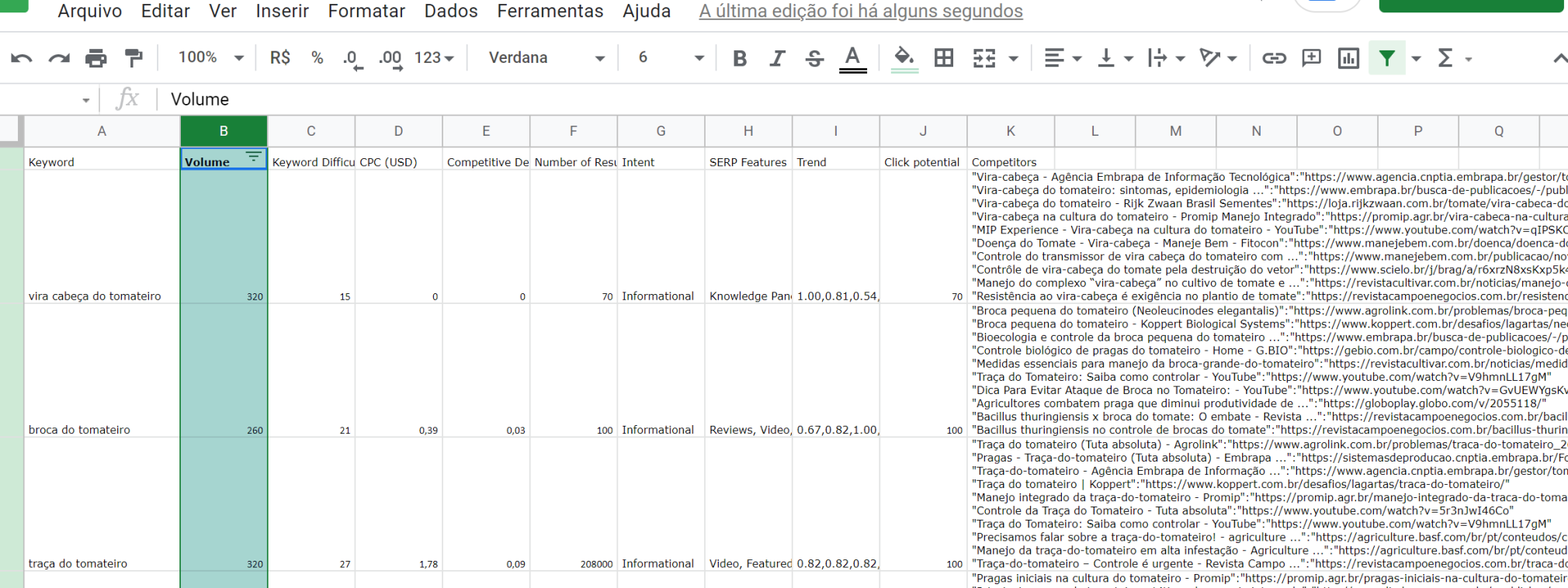Toggle bold formatting
The height and width of the screenshot is (588, 1568).
[740, 58]
